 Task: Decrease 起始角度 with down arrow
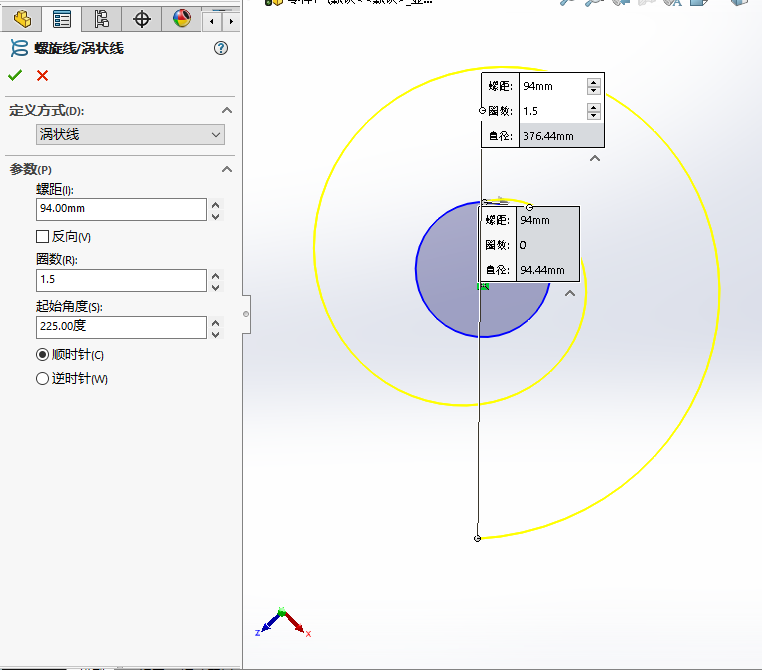point(216,334)
